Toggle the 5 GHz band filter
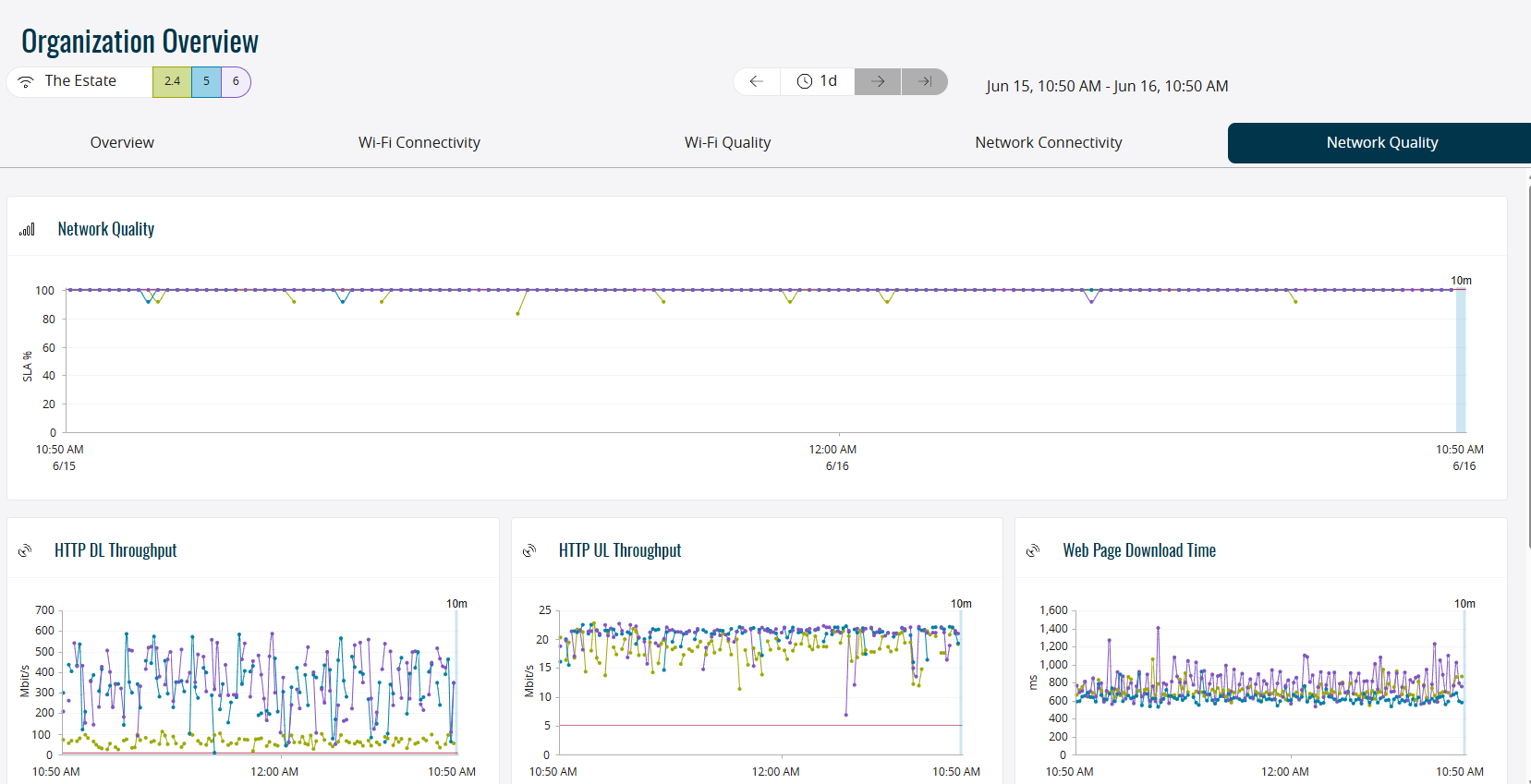This screenshot has width=1531, height=784. coord(206,81)
